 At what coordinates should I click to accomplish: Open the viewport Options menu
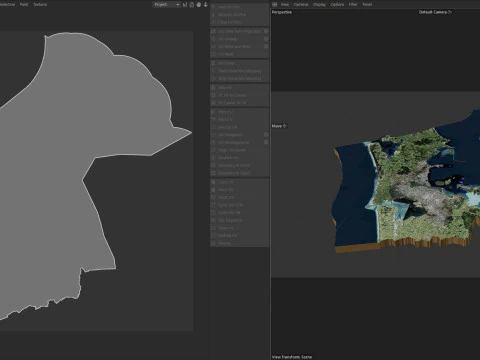337,4
